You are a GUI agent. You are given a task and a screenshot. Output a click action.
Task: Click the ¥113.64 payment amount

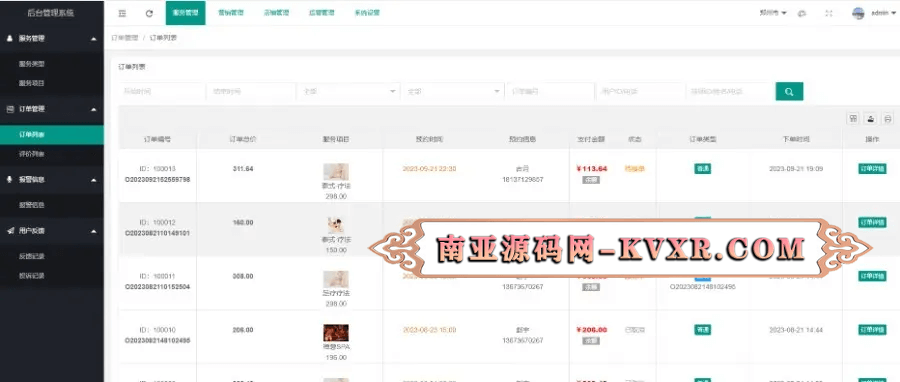pos(591,169)
